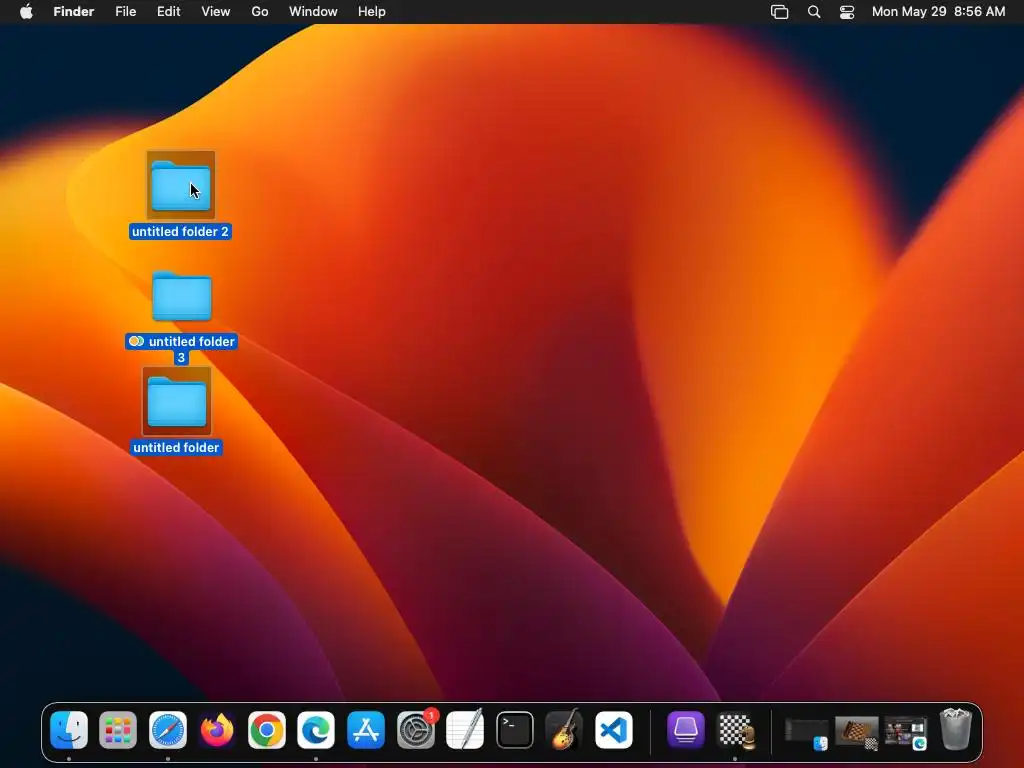Open the Go menu
1024x768 pixels.
point(260,12)
